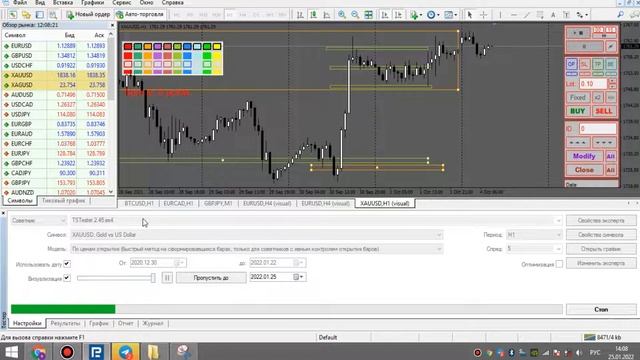
Task: Click the SELL button on trade panel
Action: tap(604, 111)
